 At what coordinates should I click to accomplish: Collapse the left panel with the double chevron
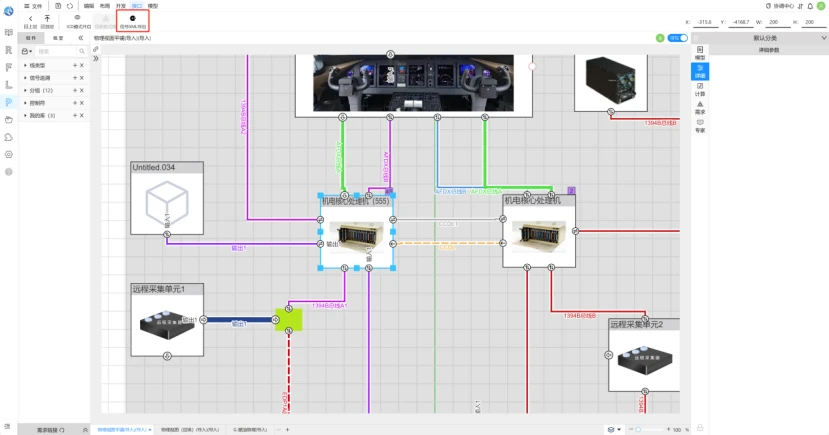tap(81, 38)
